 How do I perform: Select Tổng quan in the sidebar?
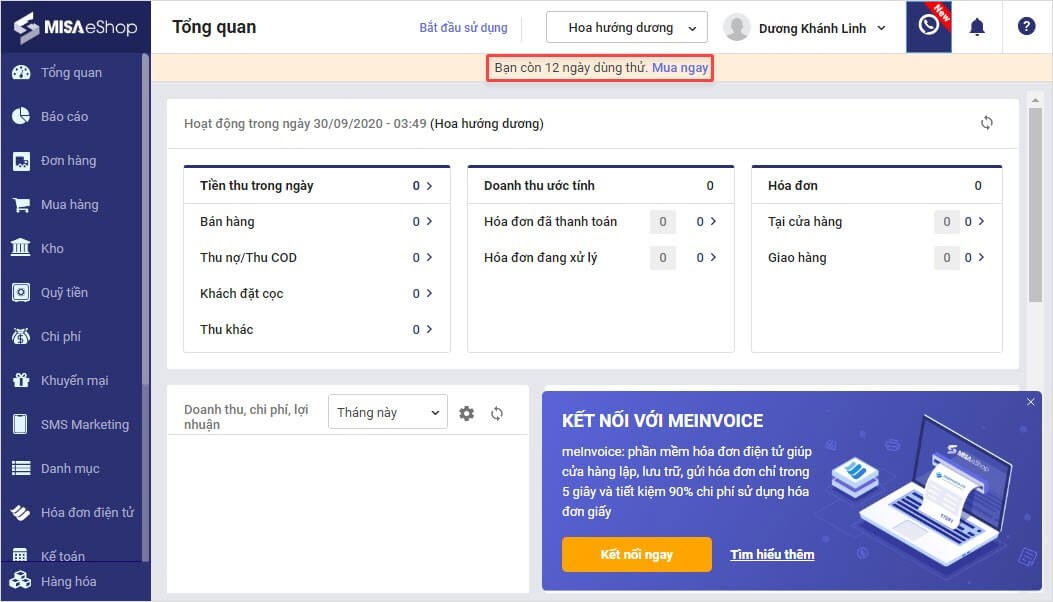(x=62, y=72)
